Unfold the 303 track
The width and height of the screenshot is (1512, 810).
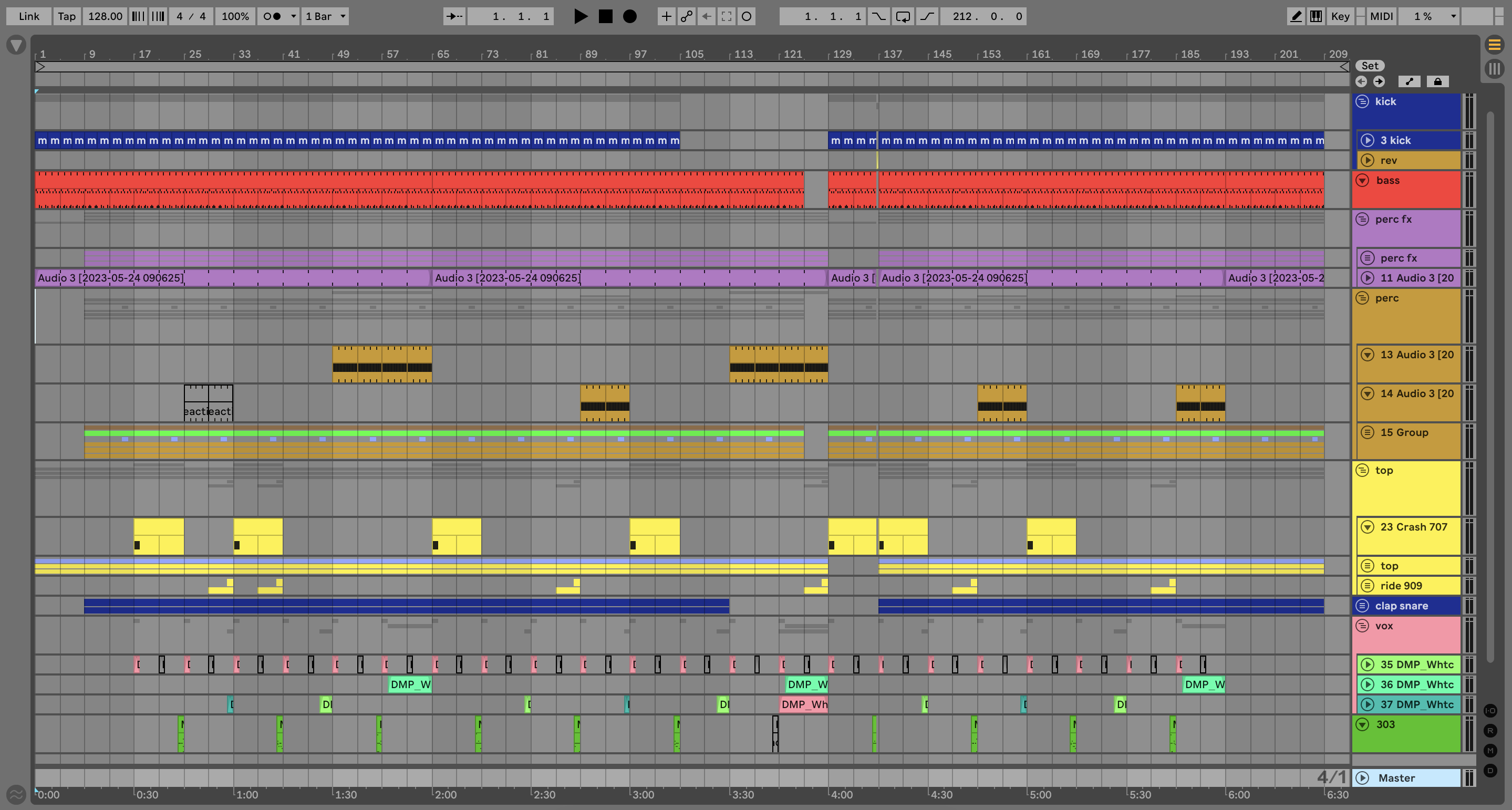tap(1362, 724)
